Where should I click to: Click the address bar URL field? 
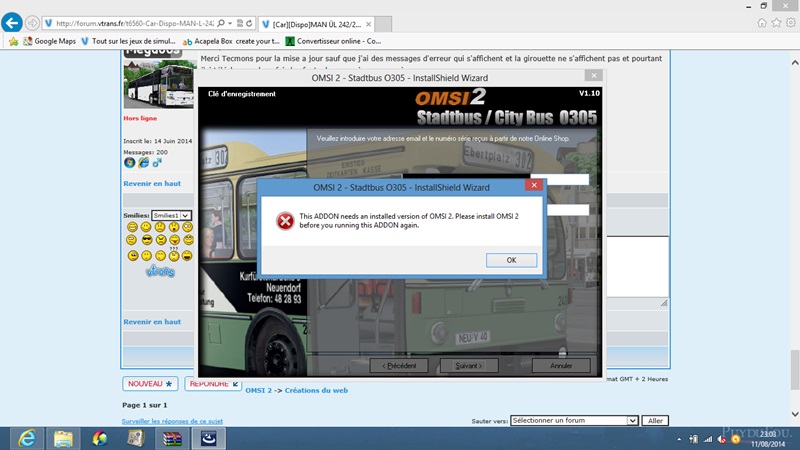pos(134,23)
